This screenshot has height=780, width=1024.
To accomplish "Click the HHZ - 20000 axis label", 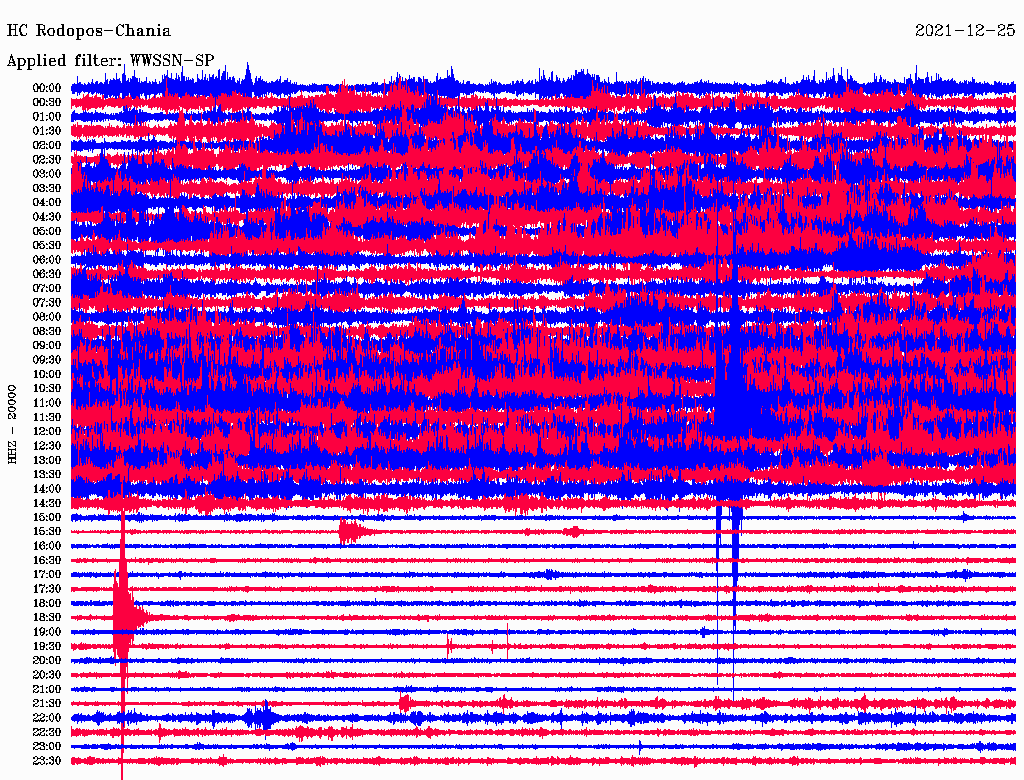I will coord(12,424).
